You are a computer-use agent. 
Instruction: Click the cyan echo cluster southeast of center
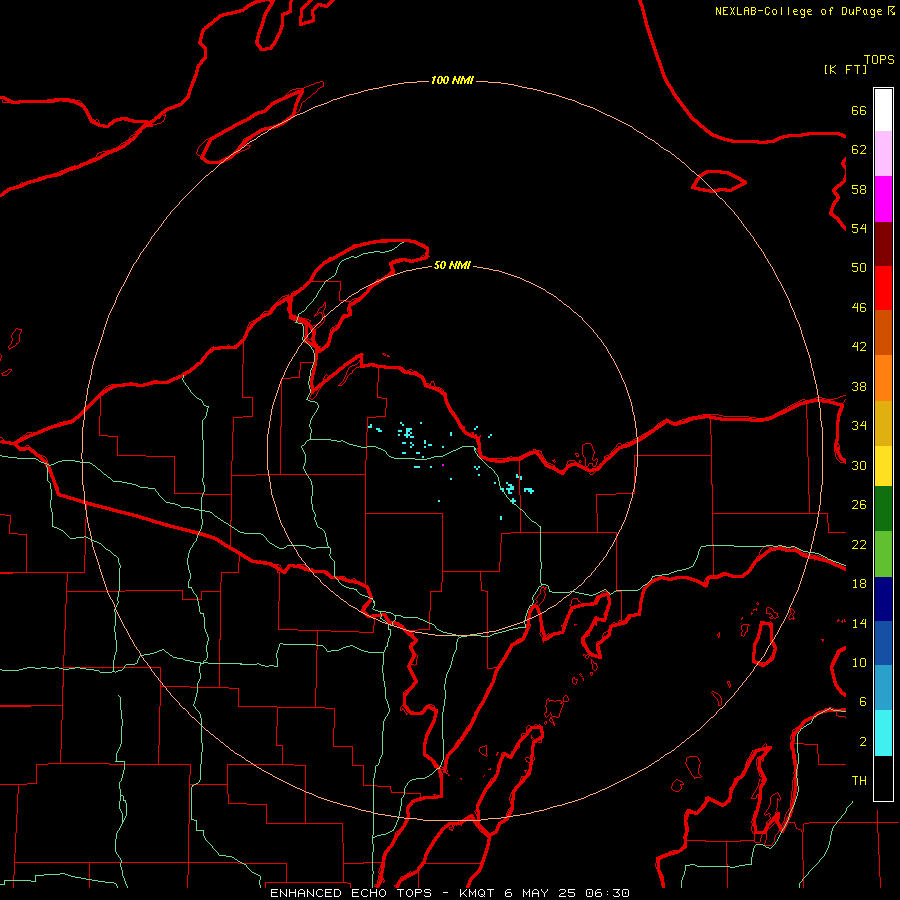click(x=514, y=489)
